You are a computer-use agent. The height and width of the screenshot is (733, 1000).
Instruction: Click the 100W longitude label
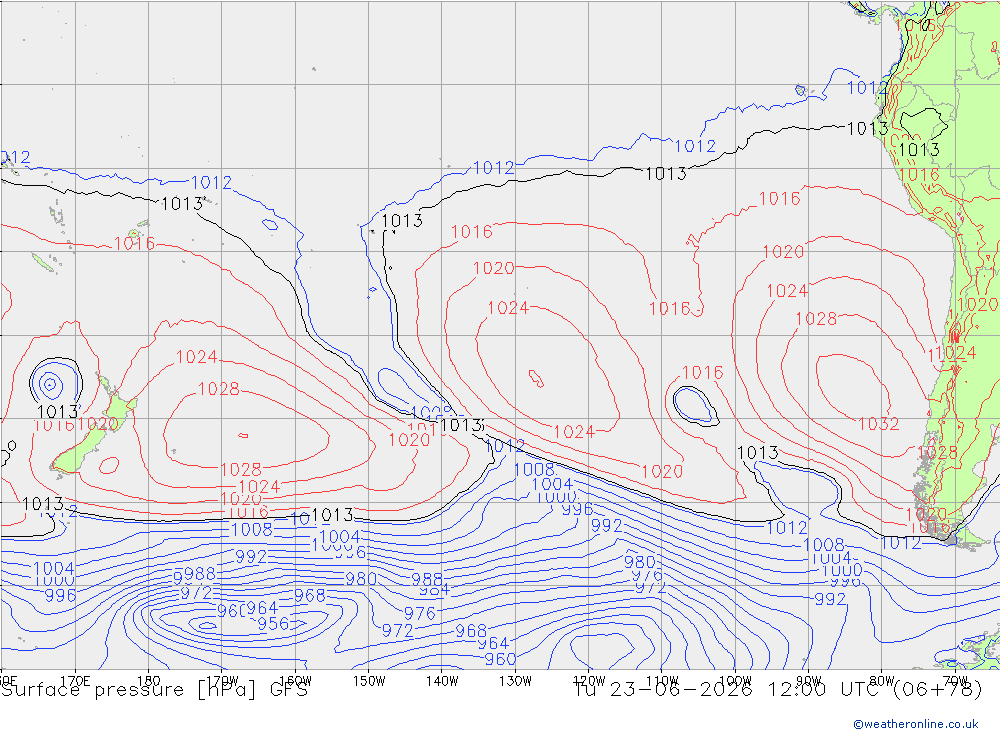tap(735, 681)
